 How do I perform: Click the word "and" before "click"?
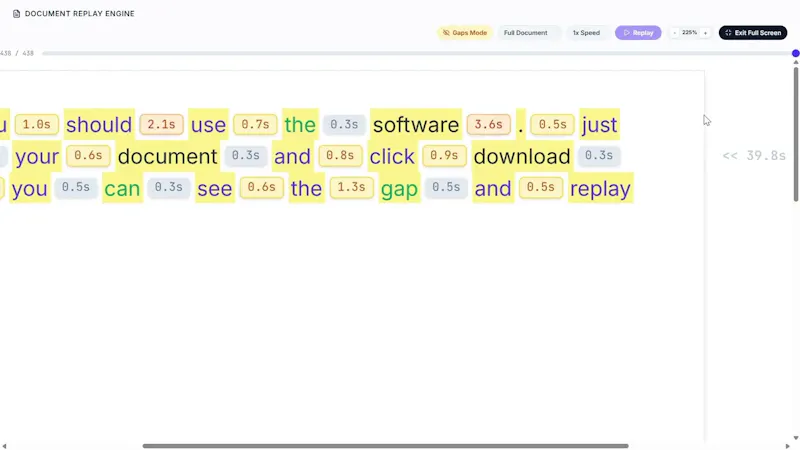click(x=292, y=156)
